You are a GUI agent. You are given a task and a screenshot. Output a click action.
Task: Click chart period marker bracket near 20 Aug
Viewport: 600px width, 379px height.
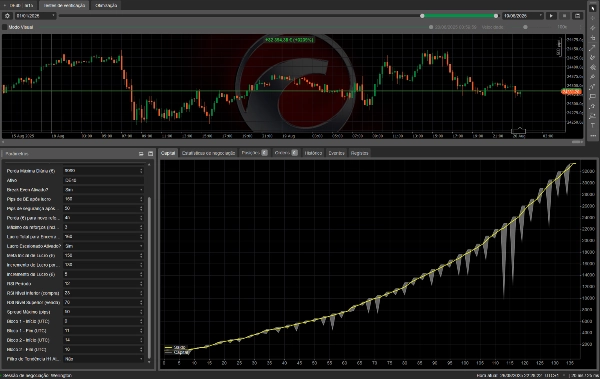click(x=518, y=131)
